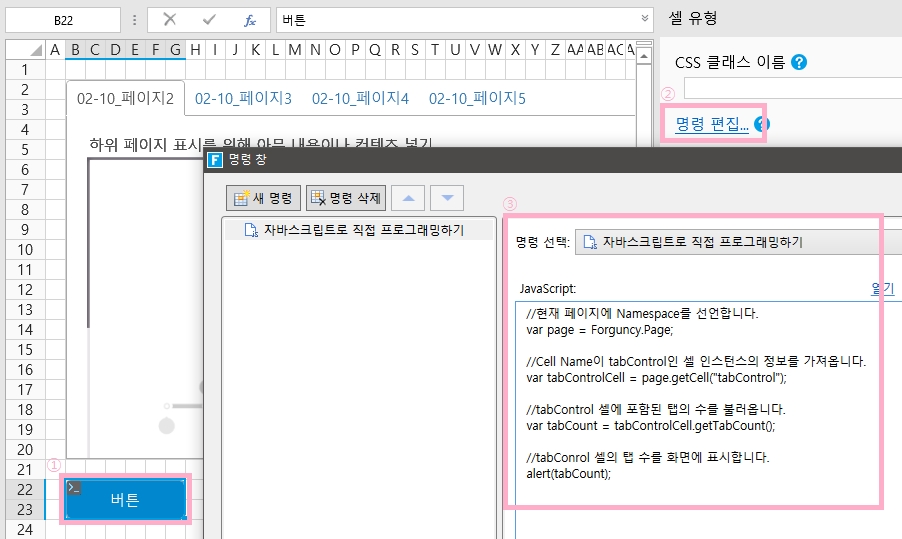Click the confirm checkmark in formula bar
Image resolution: width=902 pixels, height=539 pixels.
coord(210,19)
